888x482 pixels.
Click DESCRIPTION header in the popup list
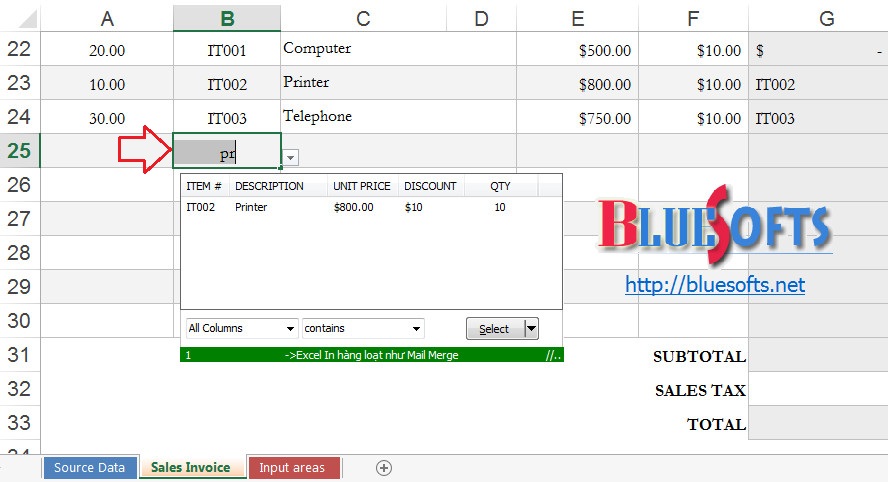click(278, 186)
